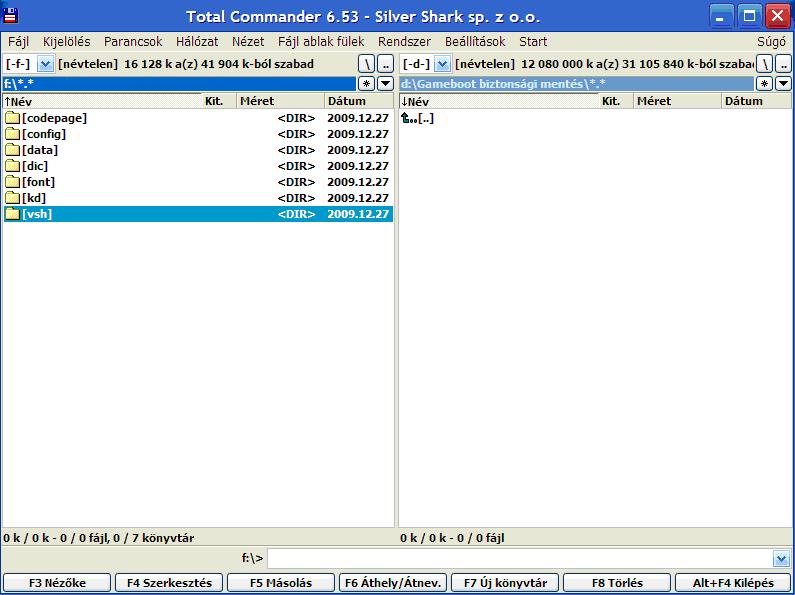Open the Fájl ablak fülek menu
Screen dimensions: 795x595
(x=321, y=42)
